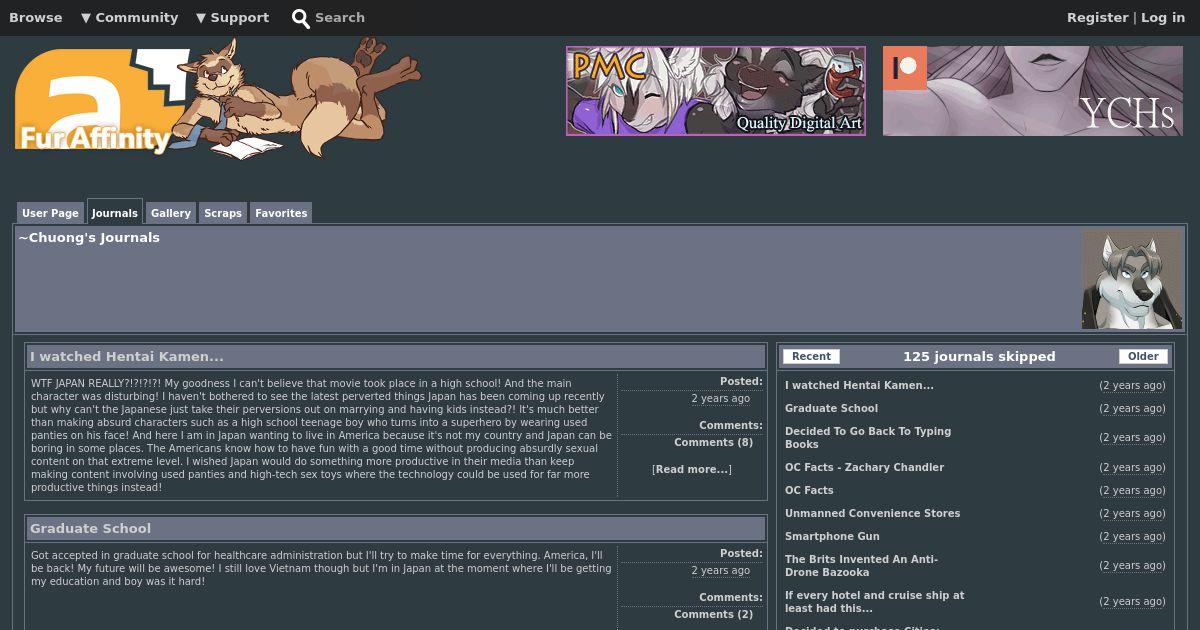Open the Log in page

click(x=1163, y=17)
